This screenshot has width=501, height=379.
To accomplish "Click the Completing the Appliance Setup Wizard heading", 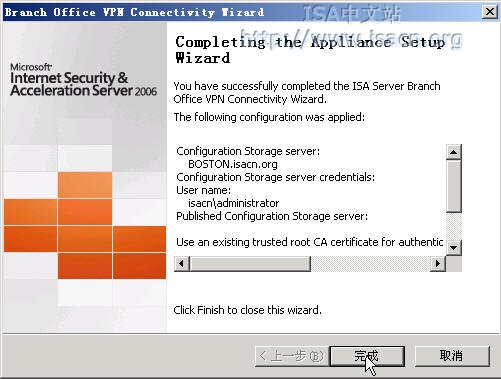I will click(x=310, y=50).
